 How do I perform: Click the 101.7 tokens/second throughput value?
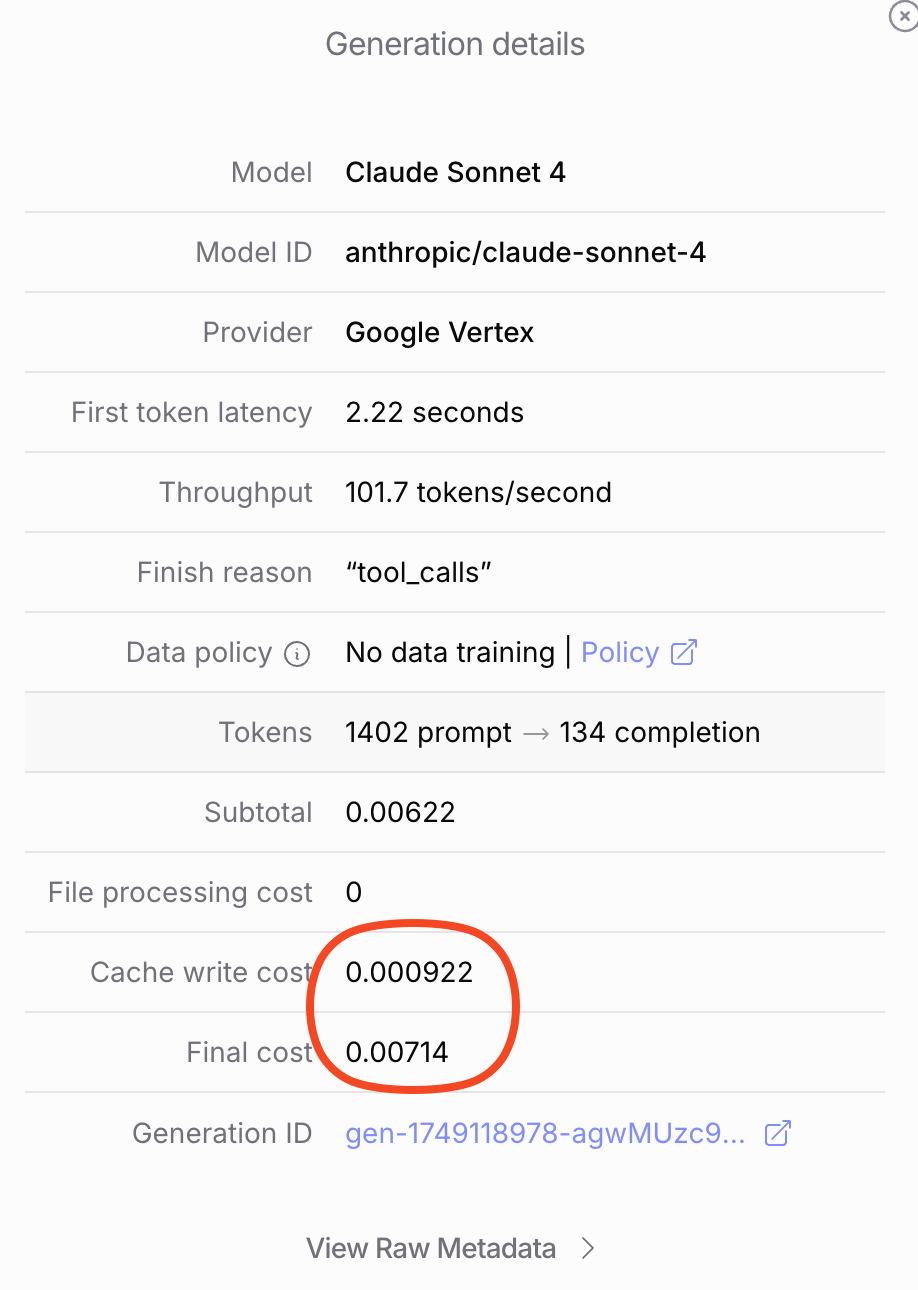(478, 493)
